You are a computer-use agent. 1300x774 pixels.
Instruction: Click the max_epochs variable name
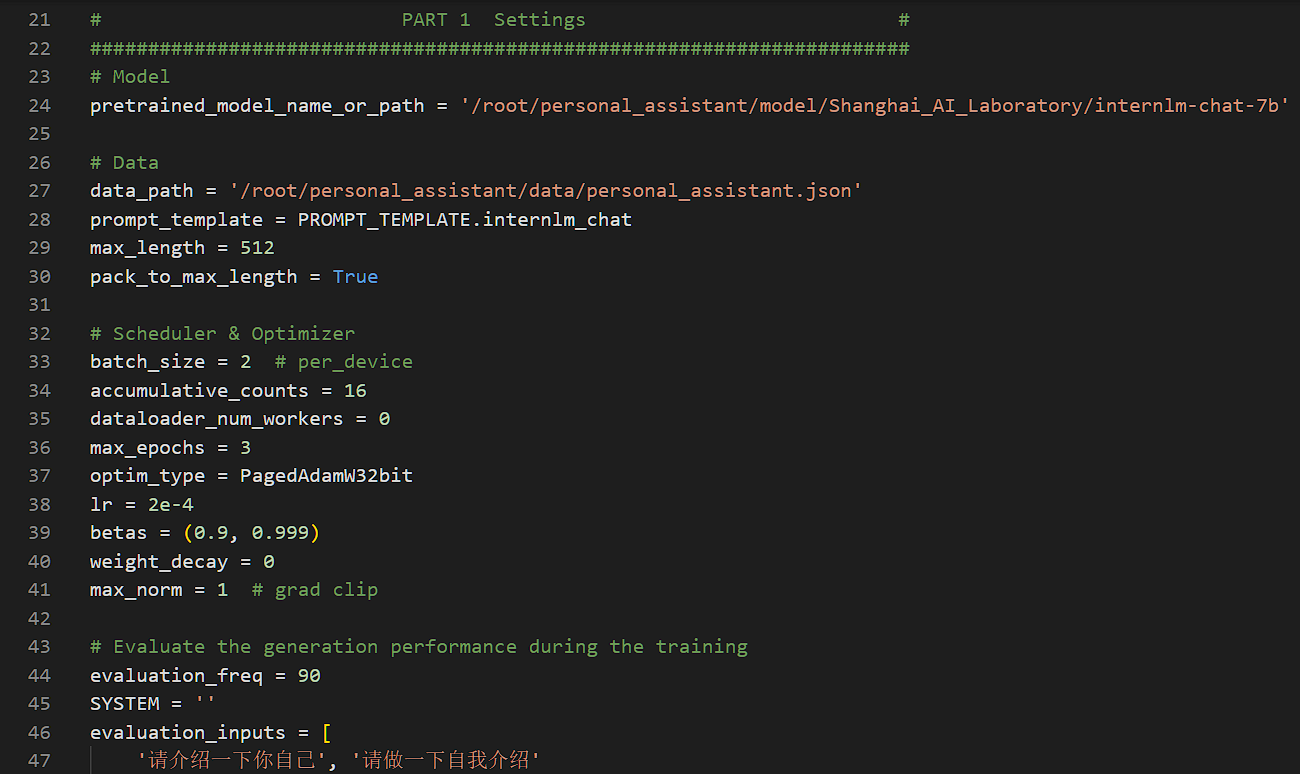pos(147,448)
